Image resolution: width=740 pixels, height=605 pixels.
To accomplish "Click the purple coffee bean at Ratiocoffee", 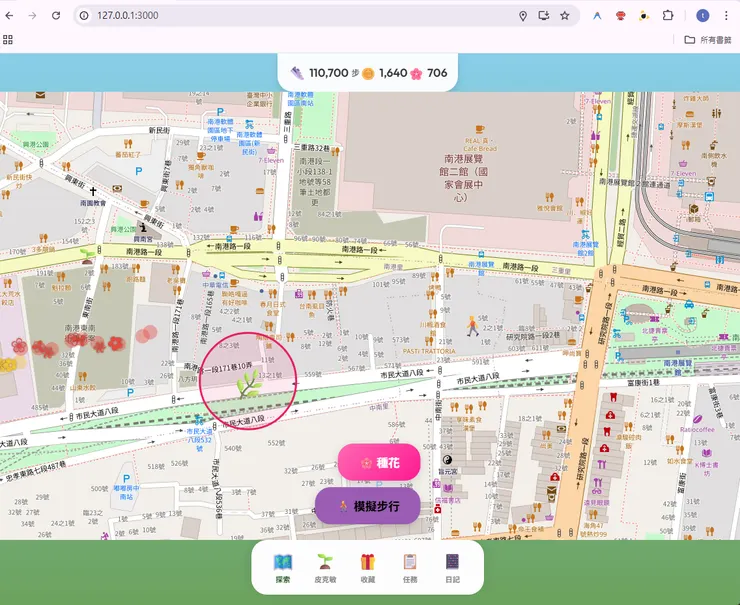I will [x=697, y=420].
